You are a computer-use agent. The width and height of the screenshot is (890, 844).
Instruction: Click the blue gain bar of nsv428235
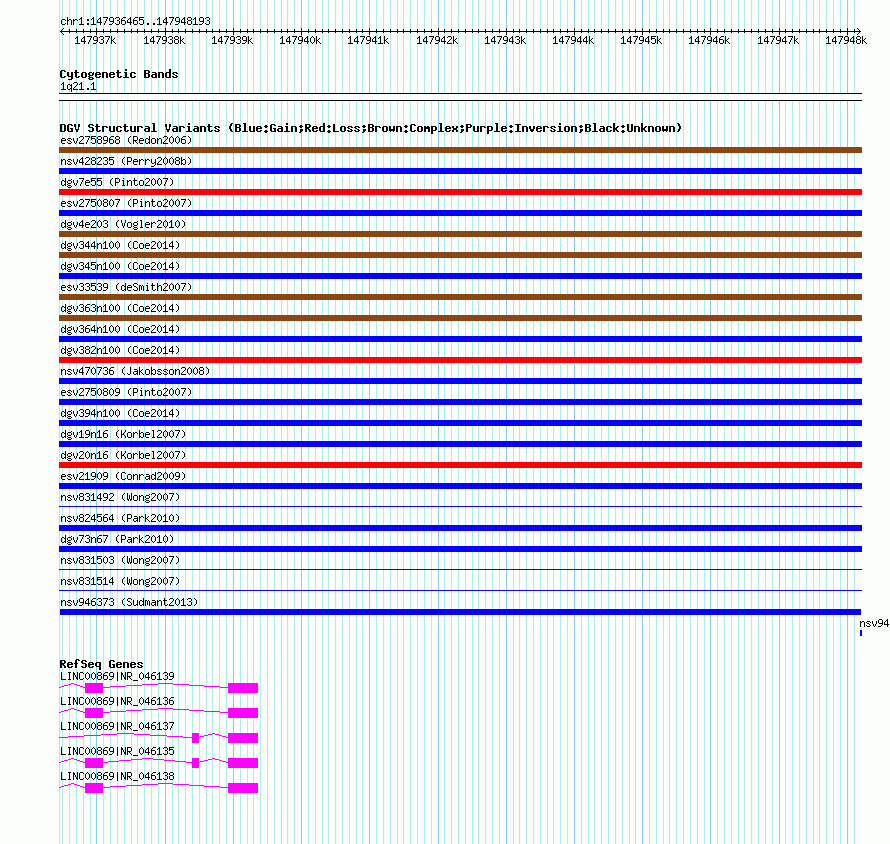tap(460, 171)
